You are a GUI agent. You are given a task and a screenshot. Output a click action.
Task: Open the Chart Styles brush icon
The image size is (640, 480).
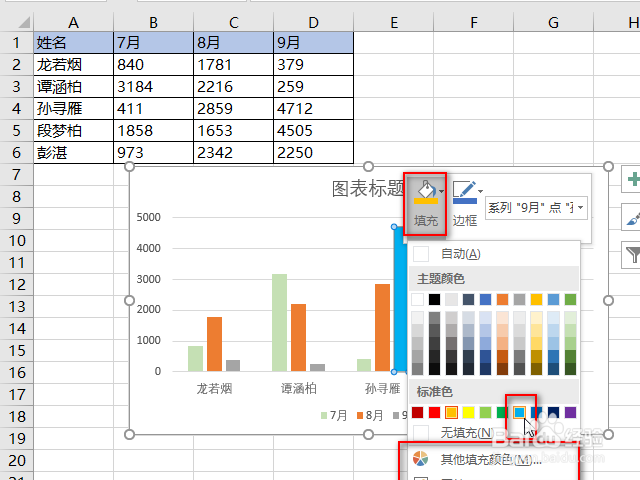pos(632,217)
